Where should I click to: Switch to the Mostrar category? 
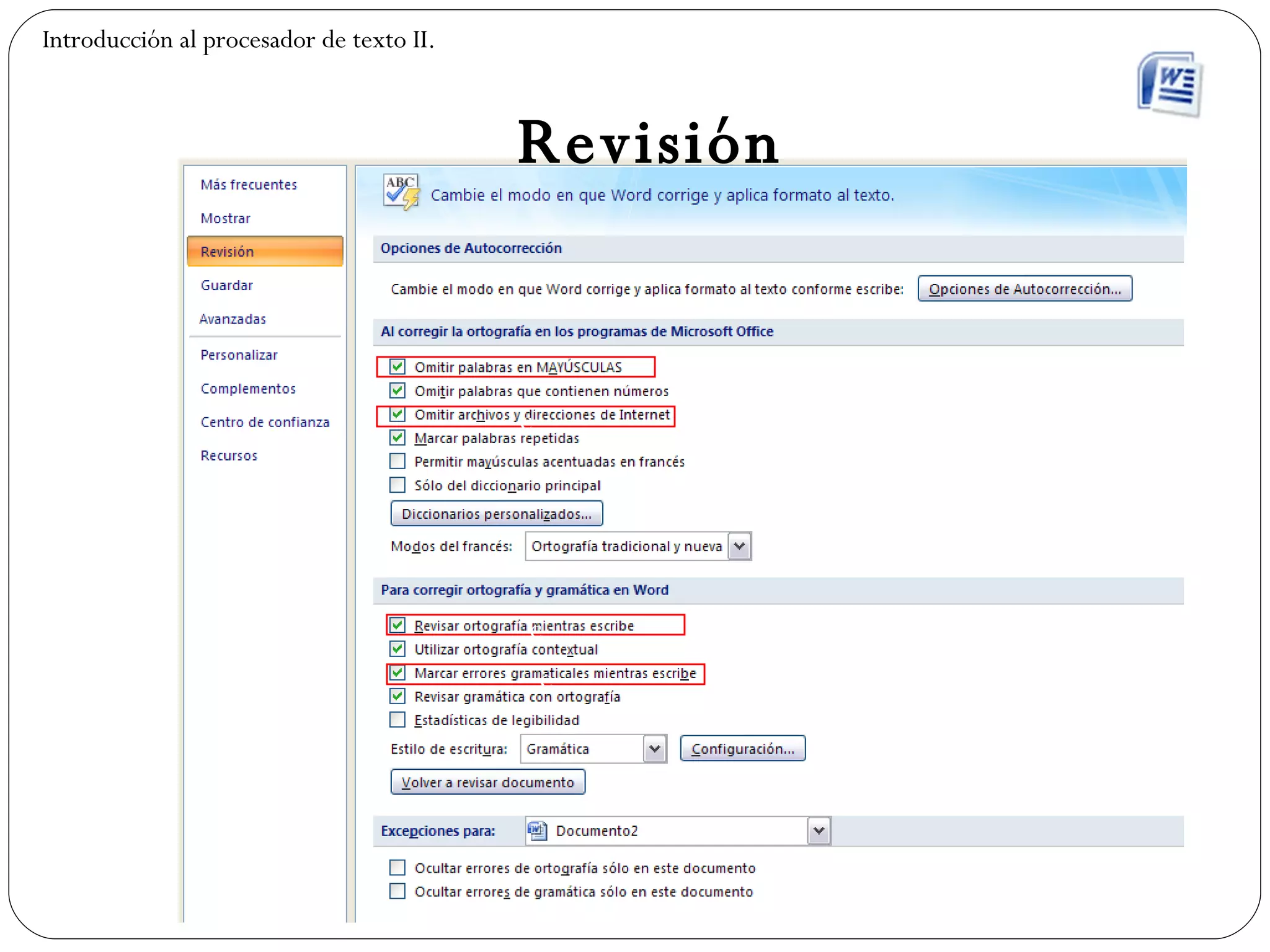pyautogui.click(x=226, y=218)
